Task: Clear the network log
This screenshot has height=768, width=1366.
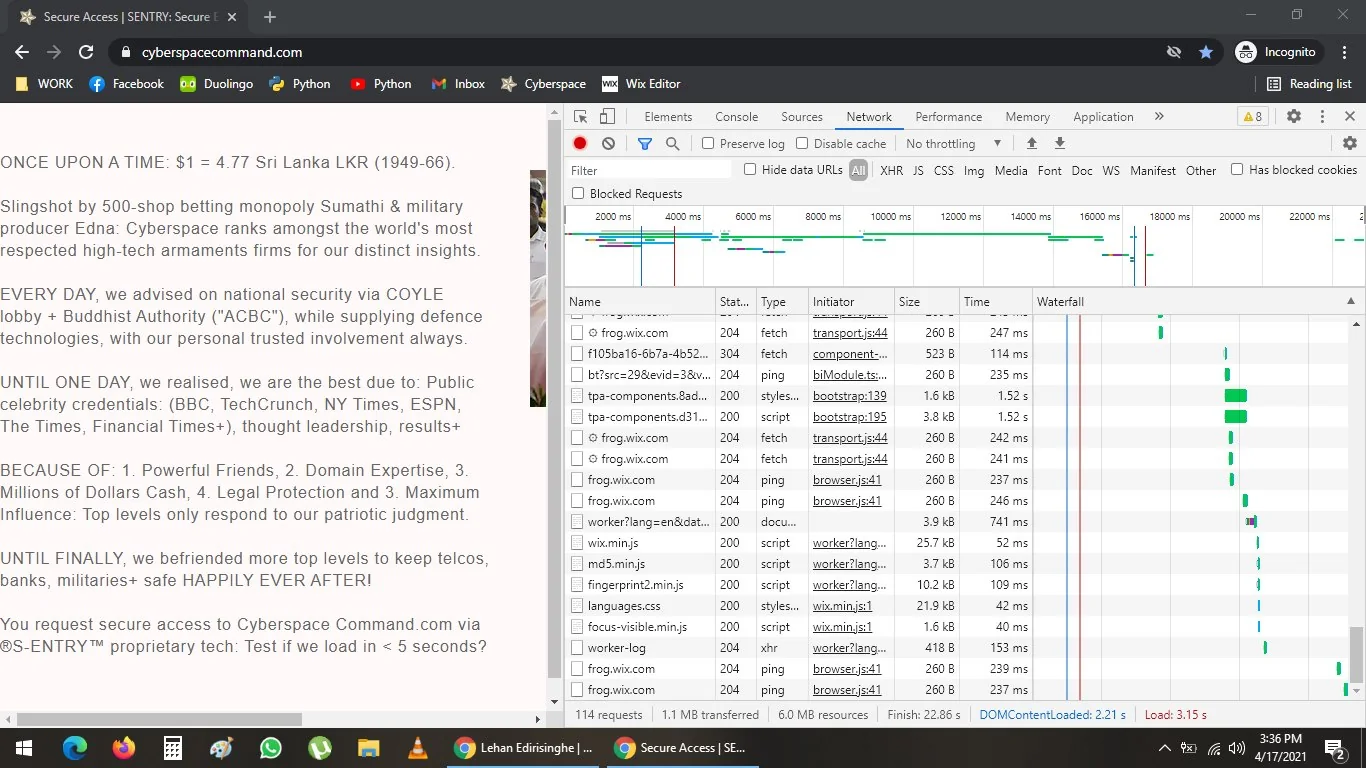Action: coord(608,144)
